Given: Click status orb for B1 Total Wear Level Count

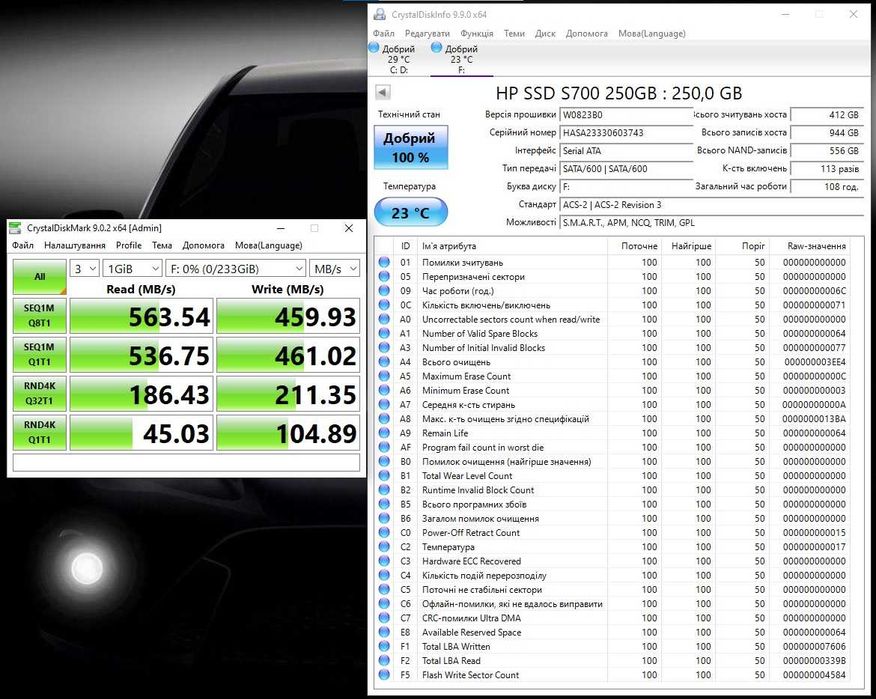Looking at the screenshot, I should pos(384,476).
